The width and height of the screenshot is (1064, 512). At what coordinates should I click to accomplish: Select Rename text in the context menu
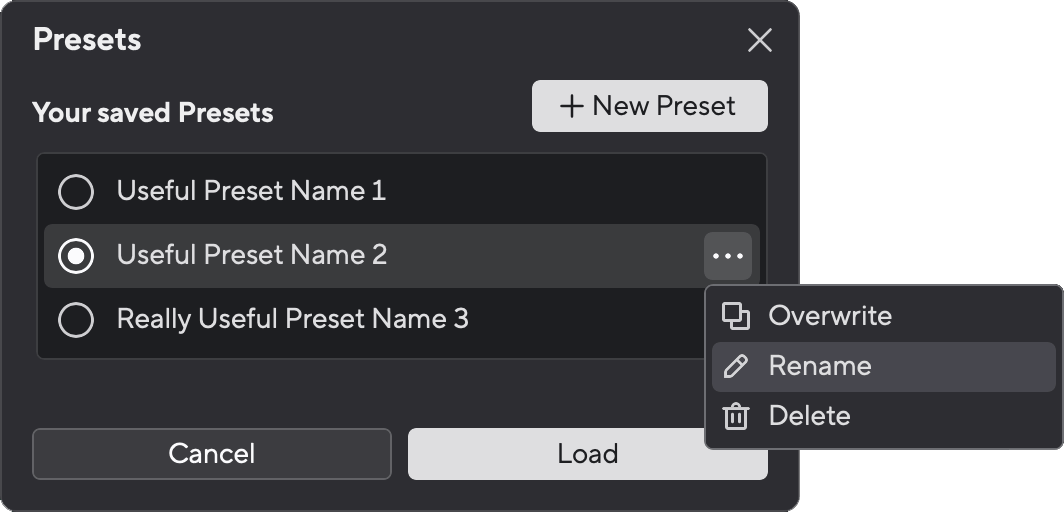coord(819,366)
